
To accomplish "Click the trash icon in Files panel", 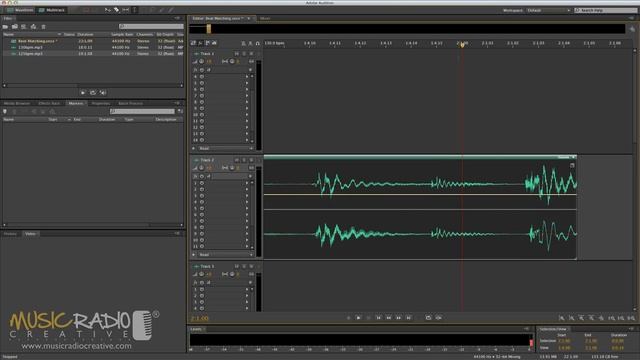I will point(43,27).
